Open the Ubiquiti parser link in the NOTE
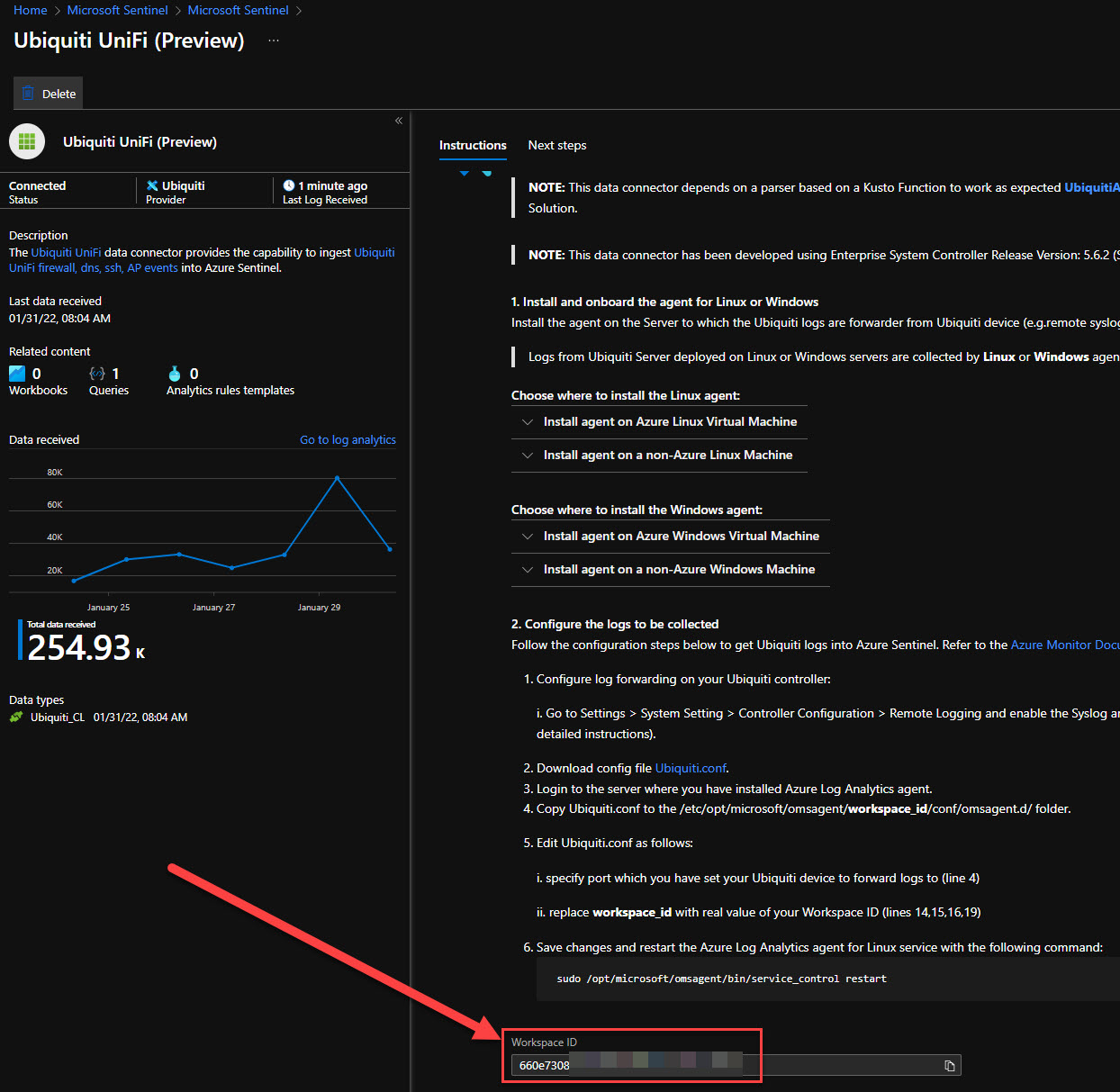Viewport: 1120px width, 1092px height. click(x=1092, y=187)
